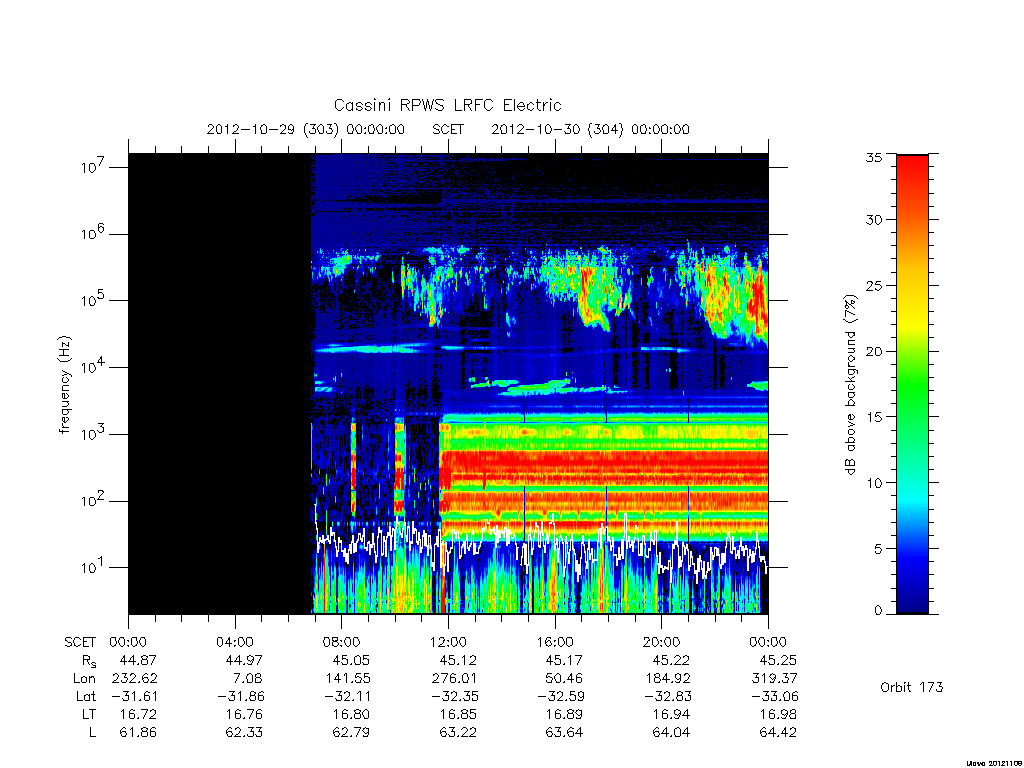
Task: Click the LT value '16.85'
Action: pyautogui.click(x=458, y=714)
